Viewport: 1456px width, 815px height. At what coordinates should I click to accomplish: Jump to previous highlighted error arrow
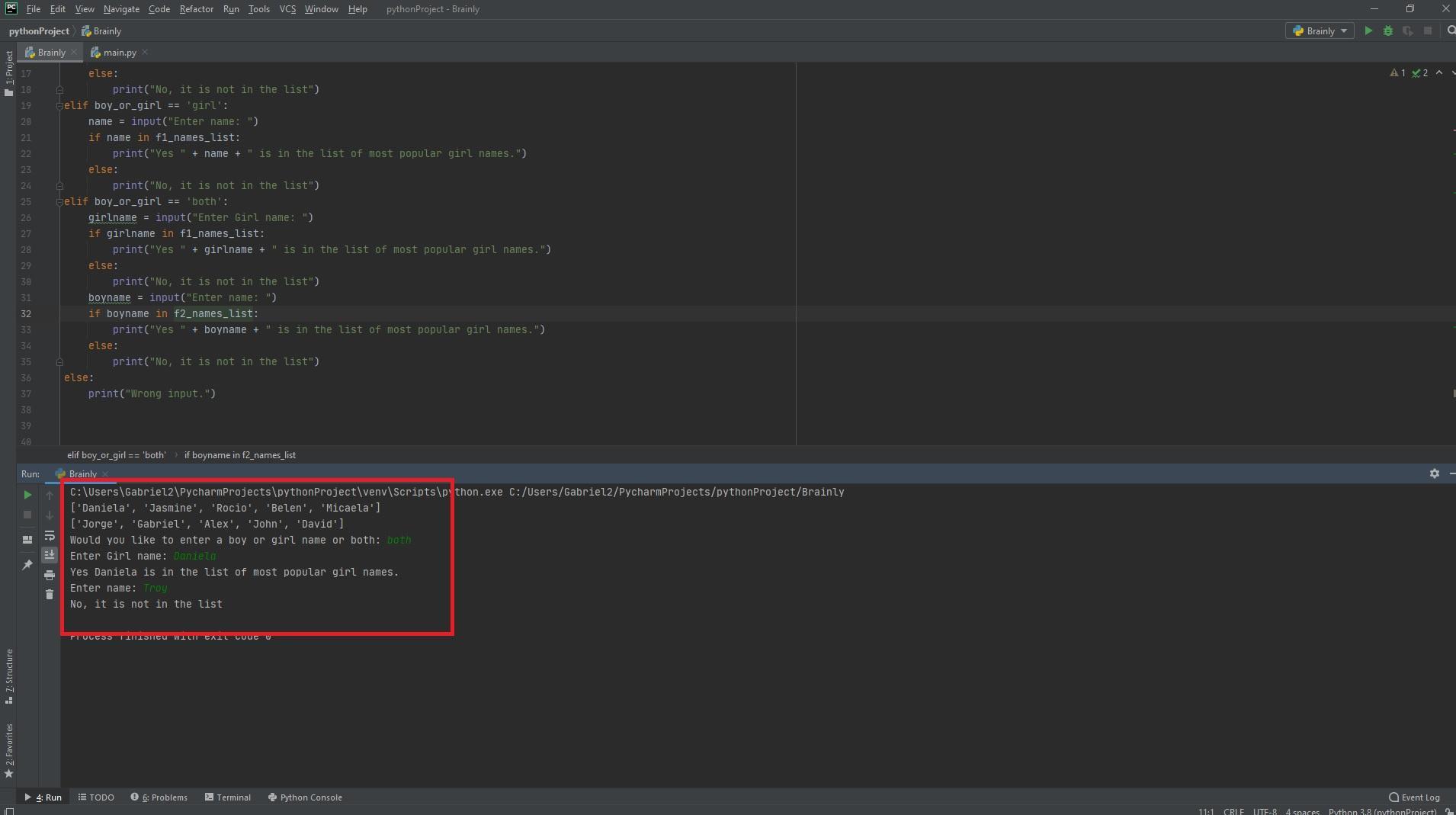[x=1439, y=73]
